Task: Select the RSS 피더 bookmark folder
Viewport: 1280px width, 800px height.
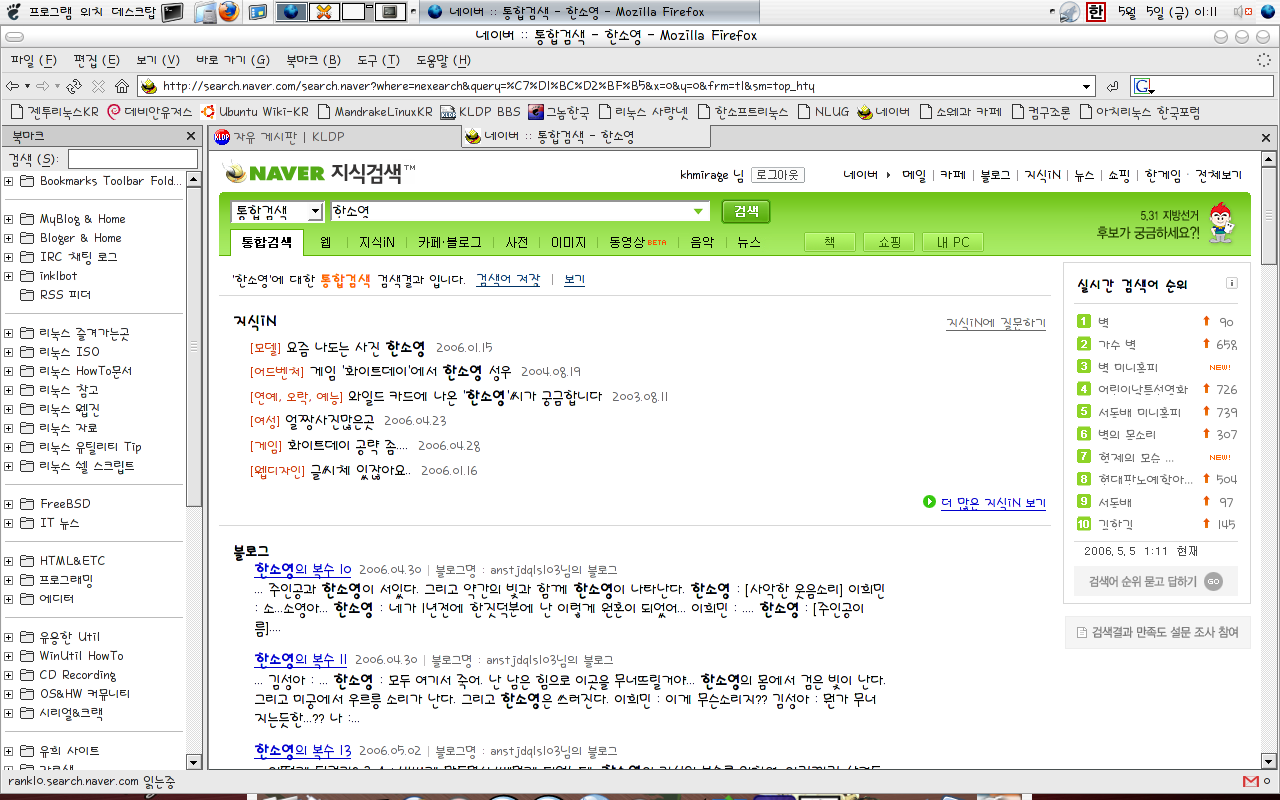Action: click(65, 295)
